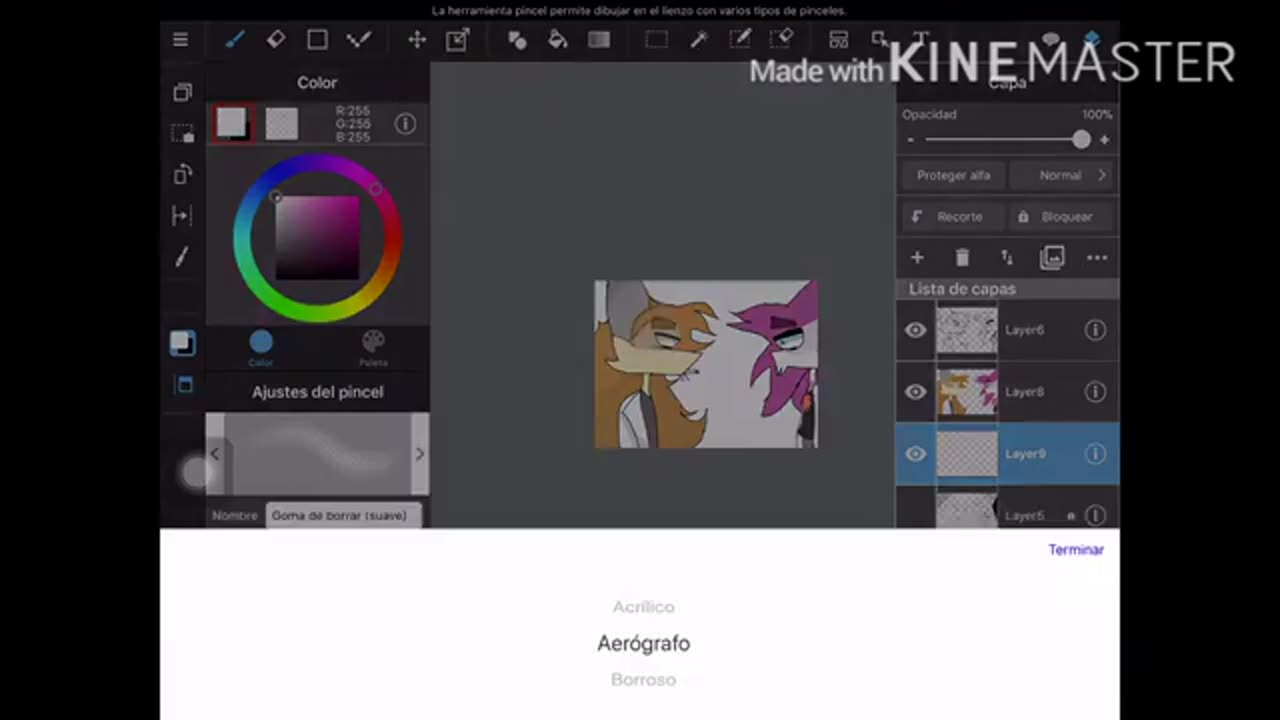The image size is (1280, 720).
Task: Tap the layer reorder arrows icon
Action: (1007, 258)
